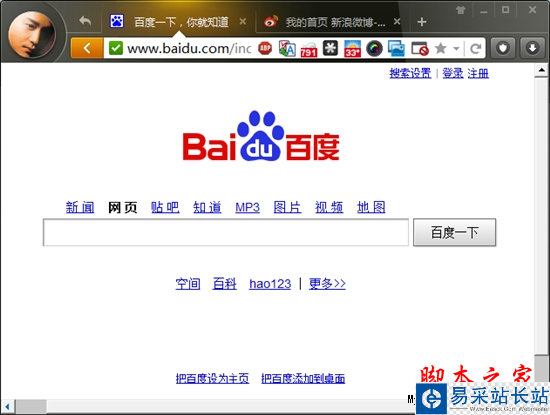The height and width of the screenshot is (415, 550).
Task: Click the skin shirt icon in title bar
Action: click(x=461, y=10)
